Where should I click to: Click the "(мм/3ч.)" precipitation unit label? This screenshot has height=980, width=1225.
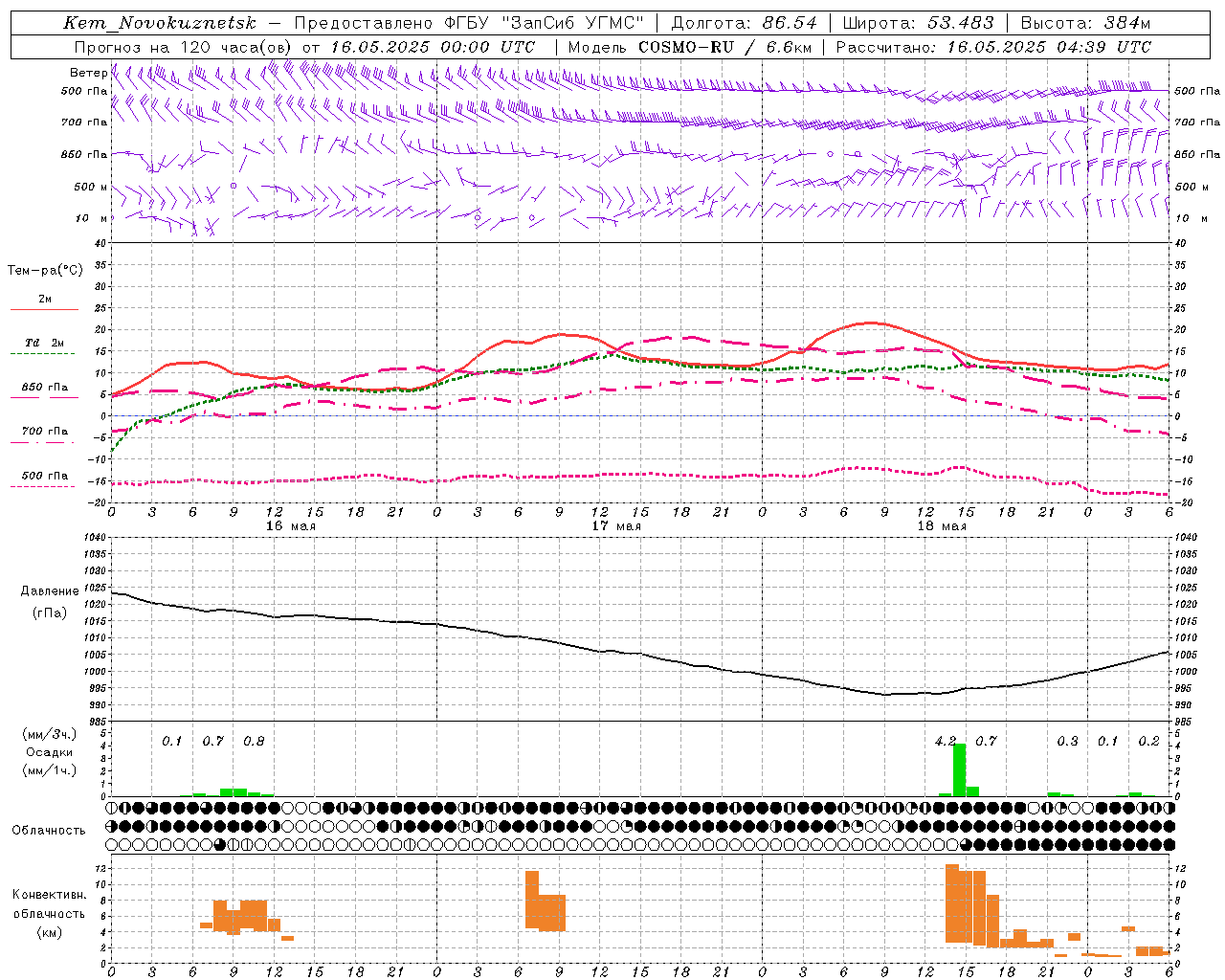[49, 734]
